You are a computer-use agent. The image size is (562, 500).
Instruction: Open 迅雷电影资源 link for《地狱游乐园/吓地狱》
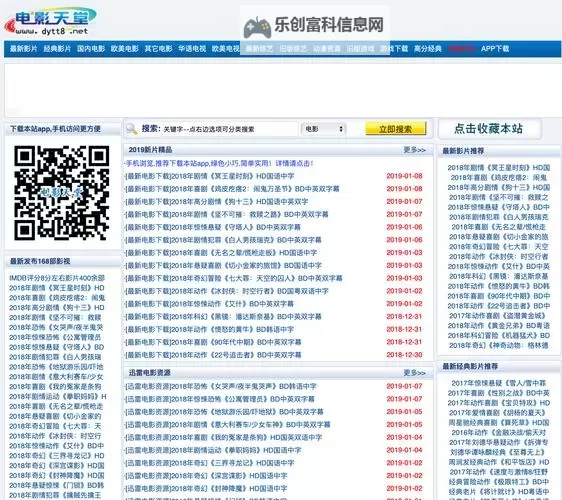(224, 412)
